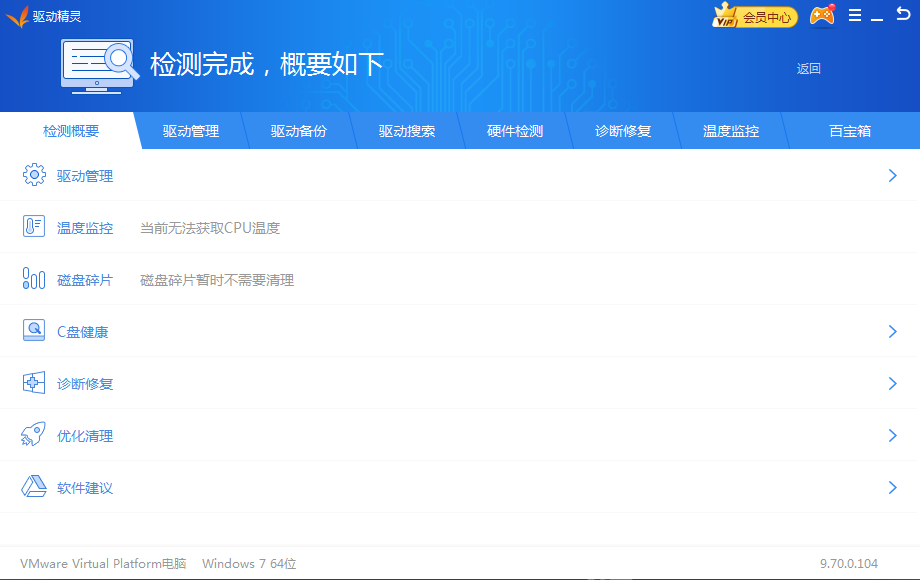
Task: Expand the 诊断修复 row arrow
Action: coord(892,383)
